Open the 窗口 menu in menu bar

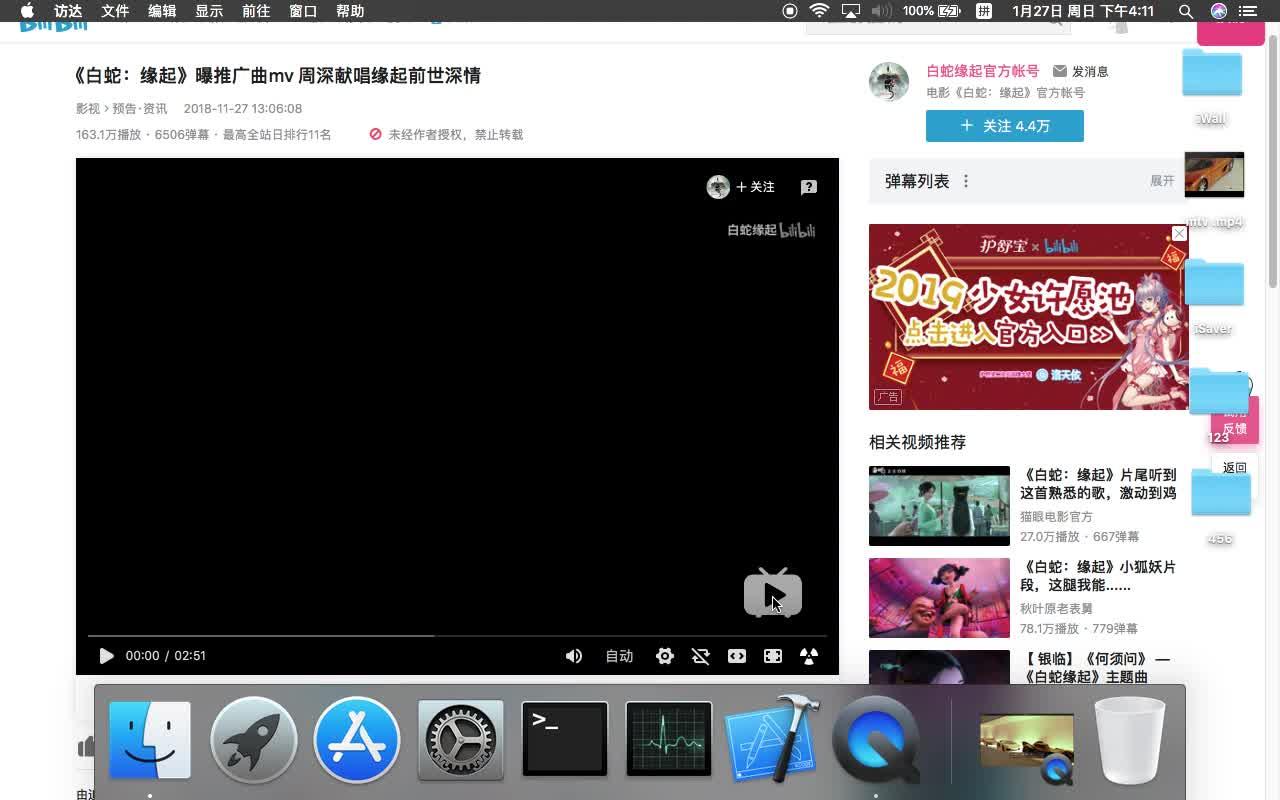point(303,11)
